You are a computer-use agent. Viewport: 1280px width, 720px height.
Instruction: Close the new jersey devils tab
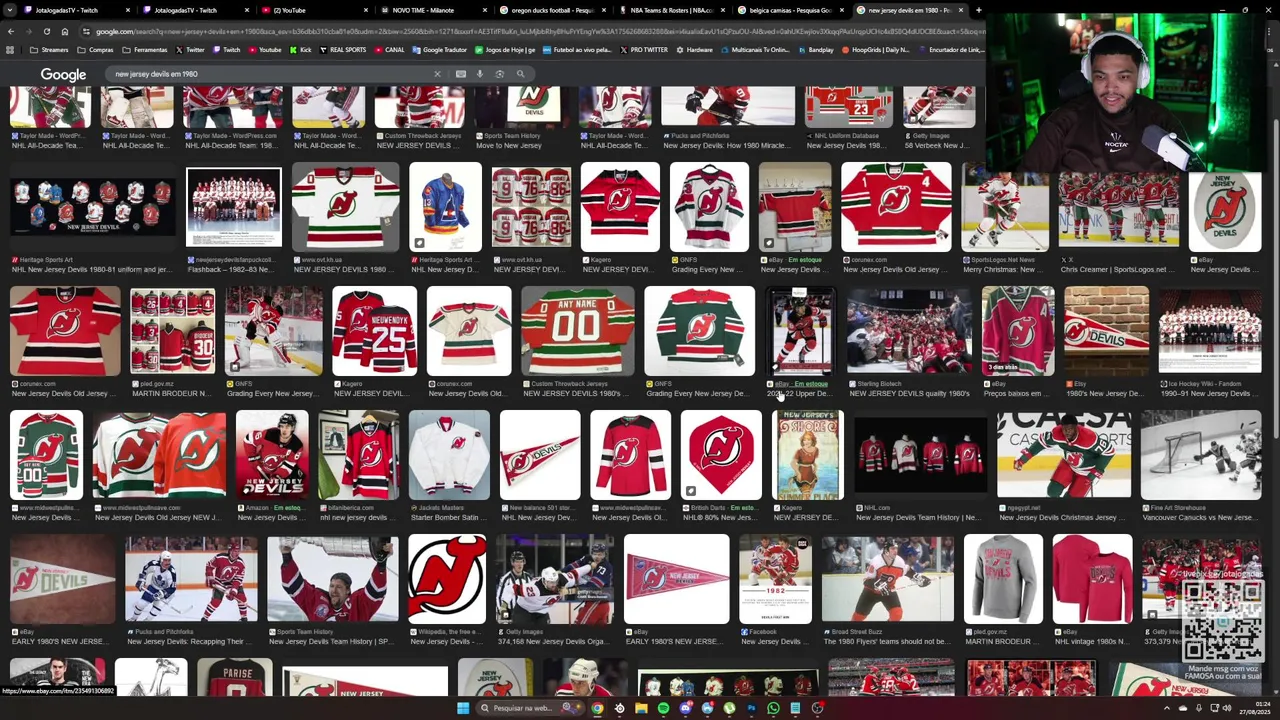[961, 10]
